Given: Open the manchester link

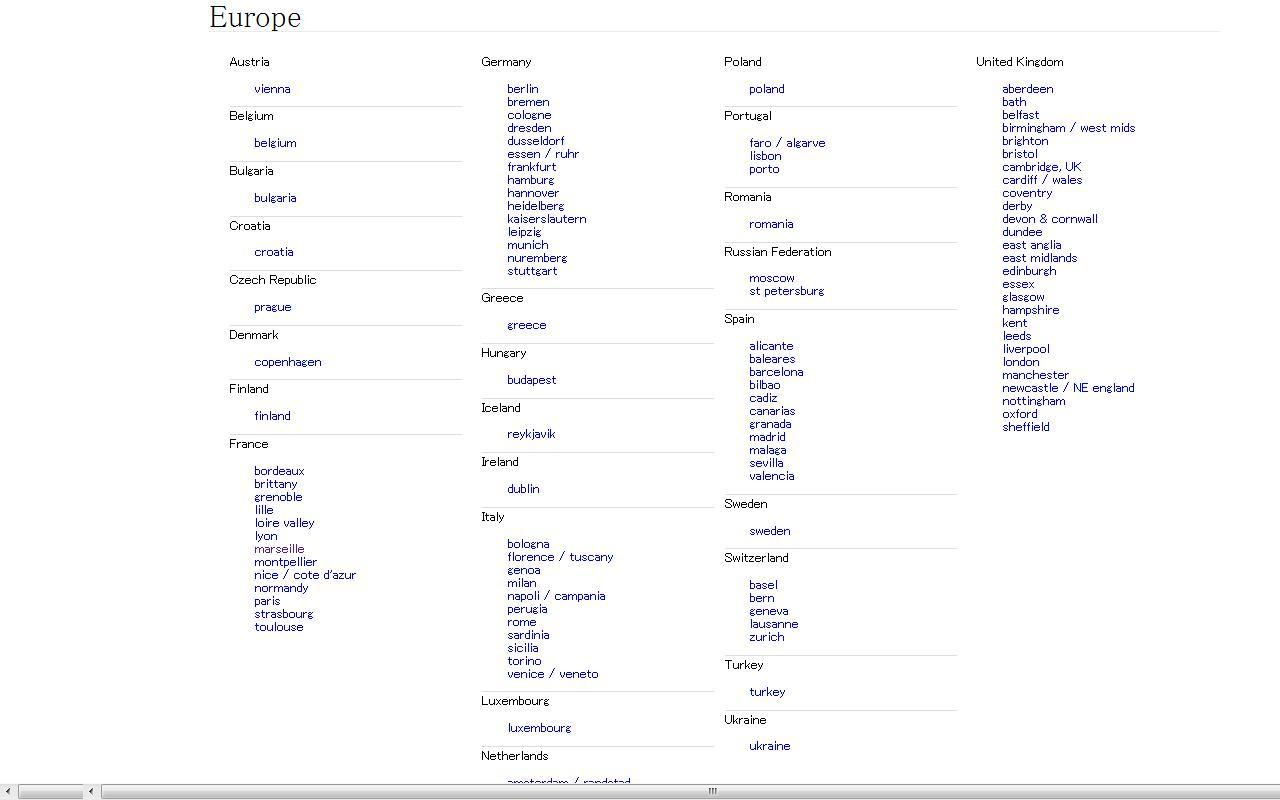Looking at the screenshot, I should [1036, 375].
